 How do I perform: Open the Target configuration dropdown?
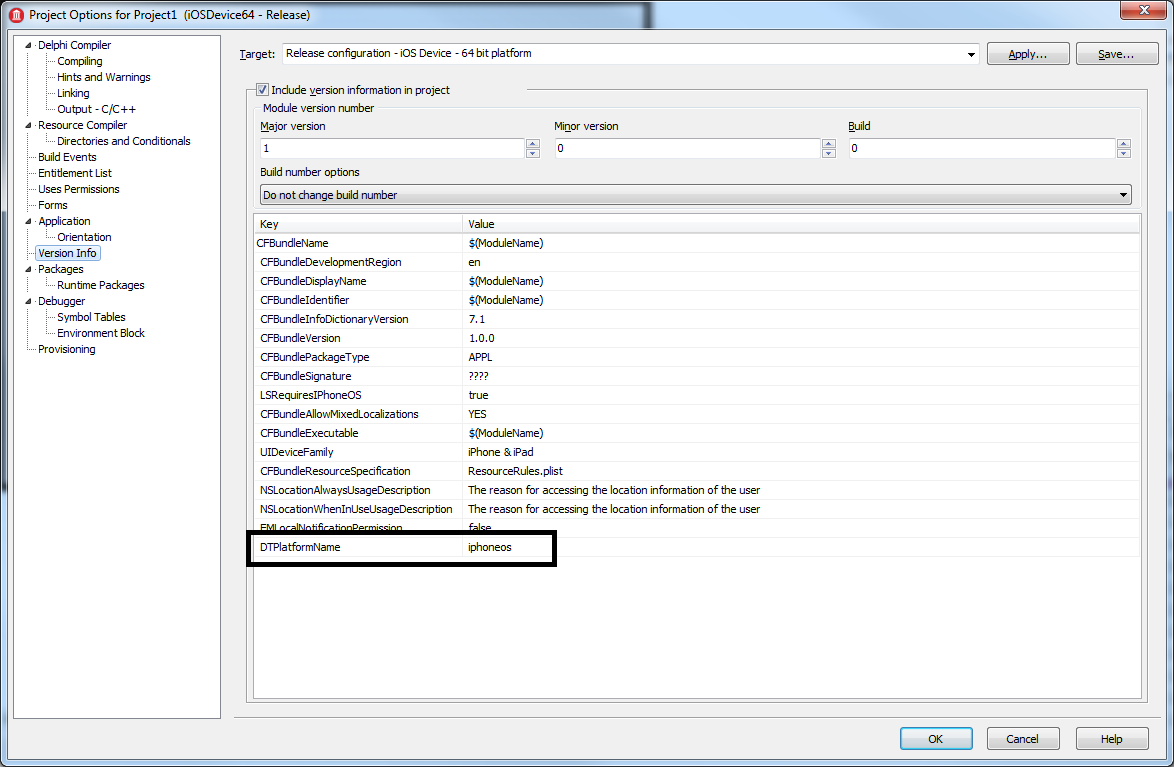[971, 54]
